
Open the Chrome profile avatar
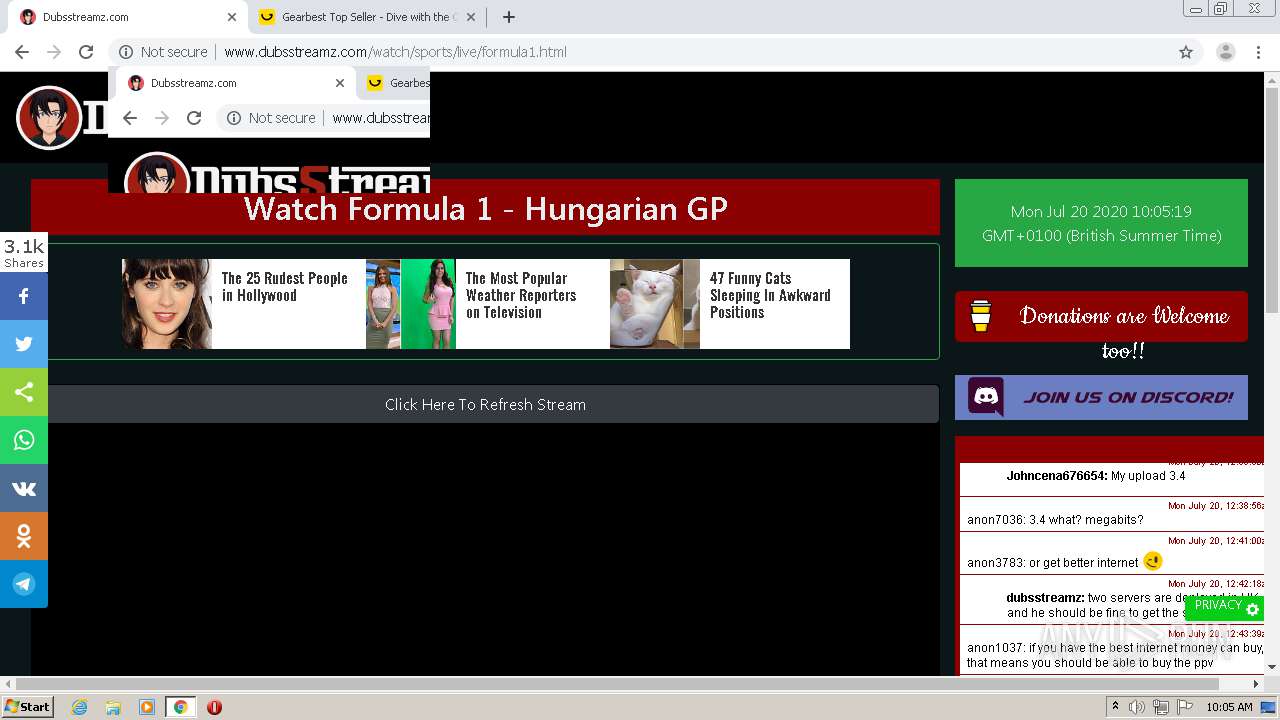[x=1226, y=52]
